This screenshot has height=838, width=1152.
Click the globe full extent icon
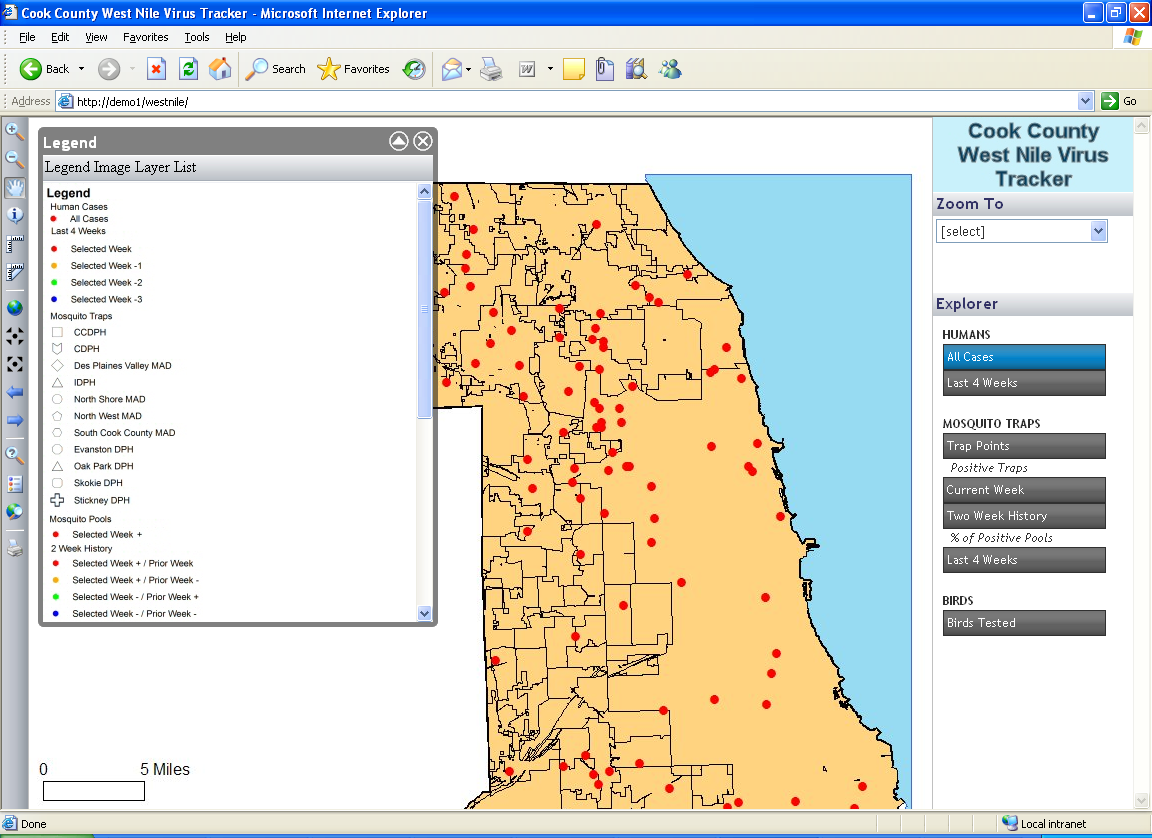(15, 308)
